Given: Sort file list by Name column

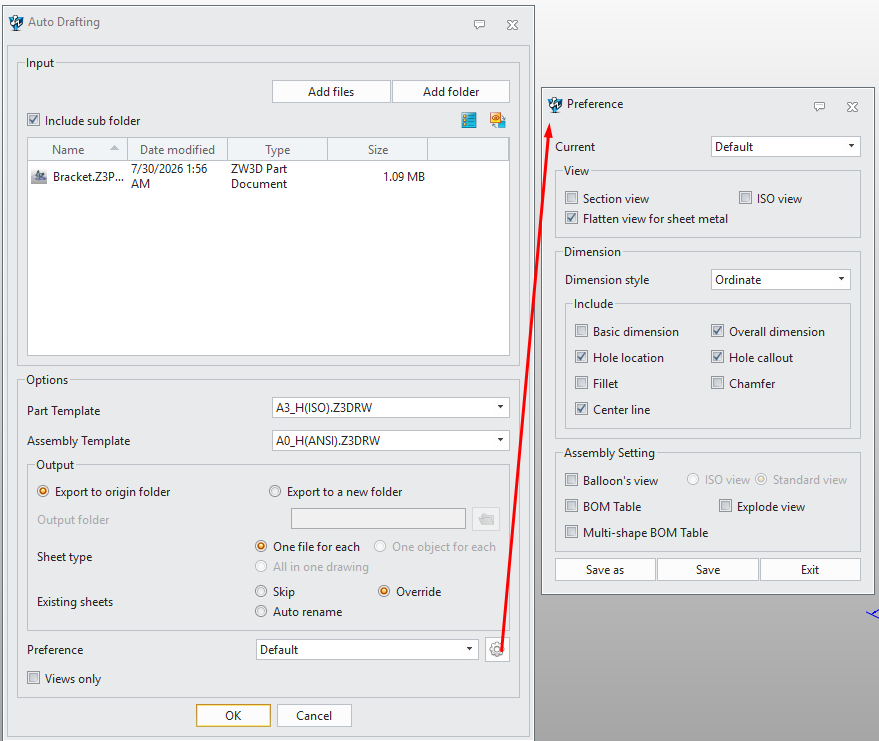Looking at the screenshot, I should tap(77, 150).
